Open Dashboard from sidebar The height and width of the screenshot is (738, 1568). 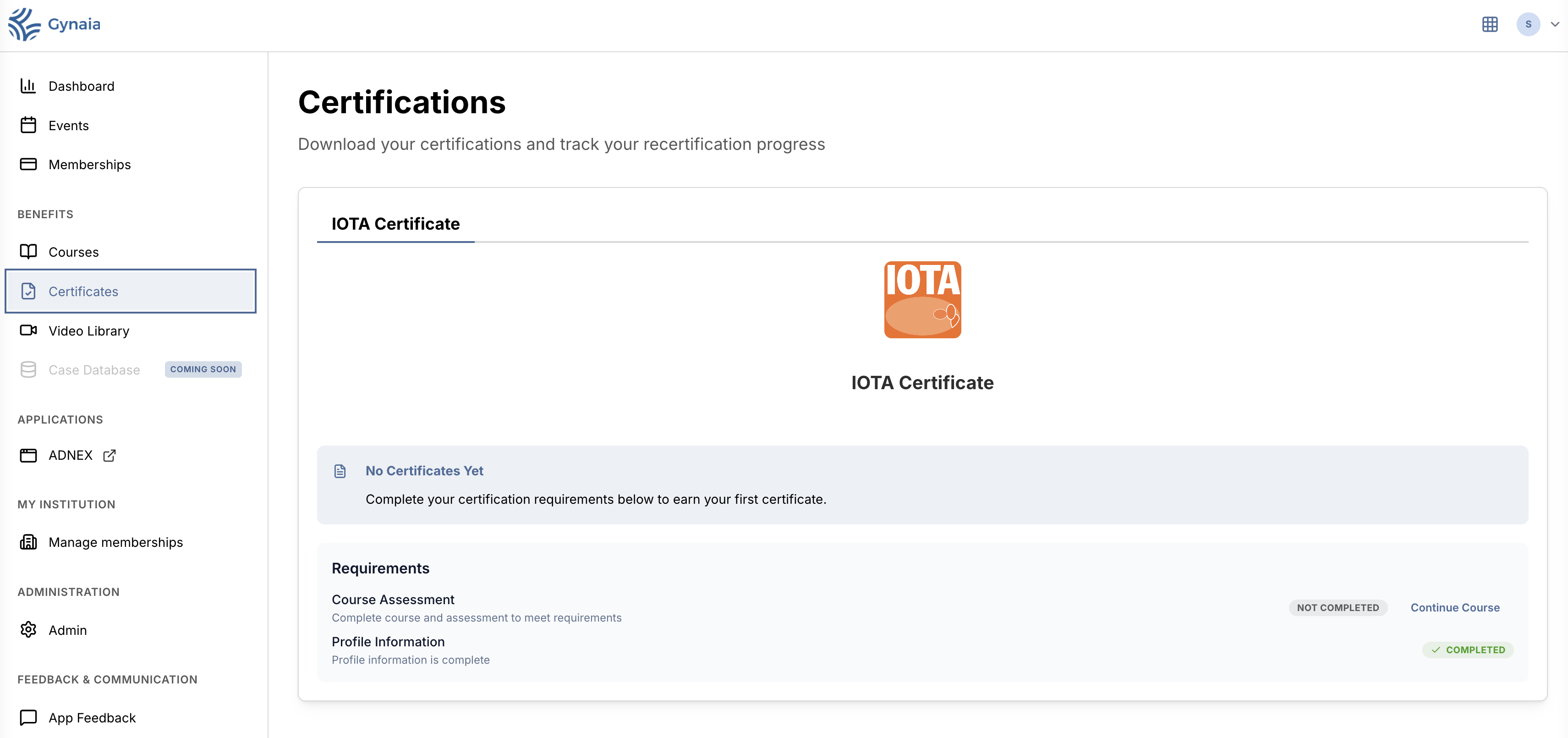81,87
